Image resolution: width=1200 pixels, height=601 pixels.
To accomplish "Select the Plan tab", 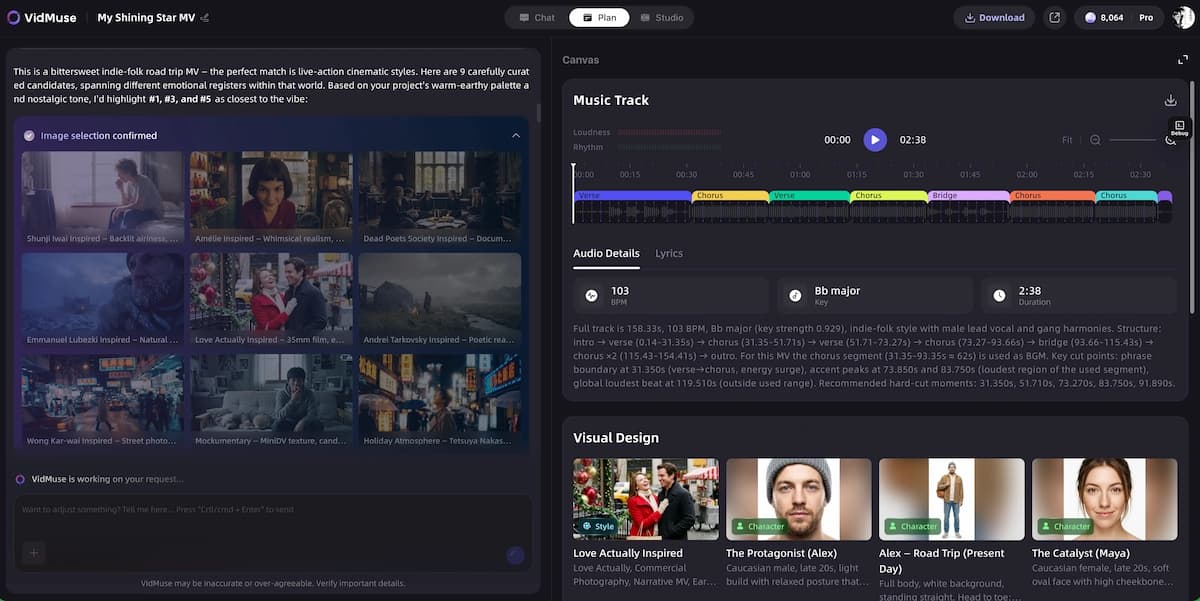I will 599,17.
